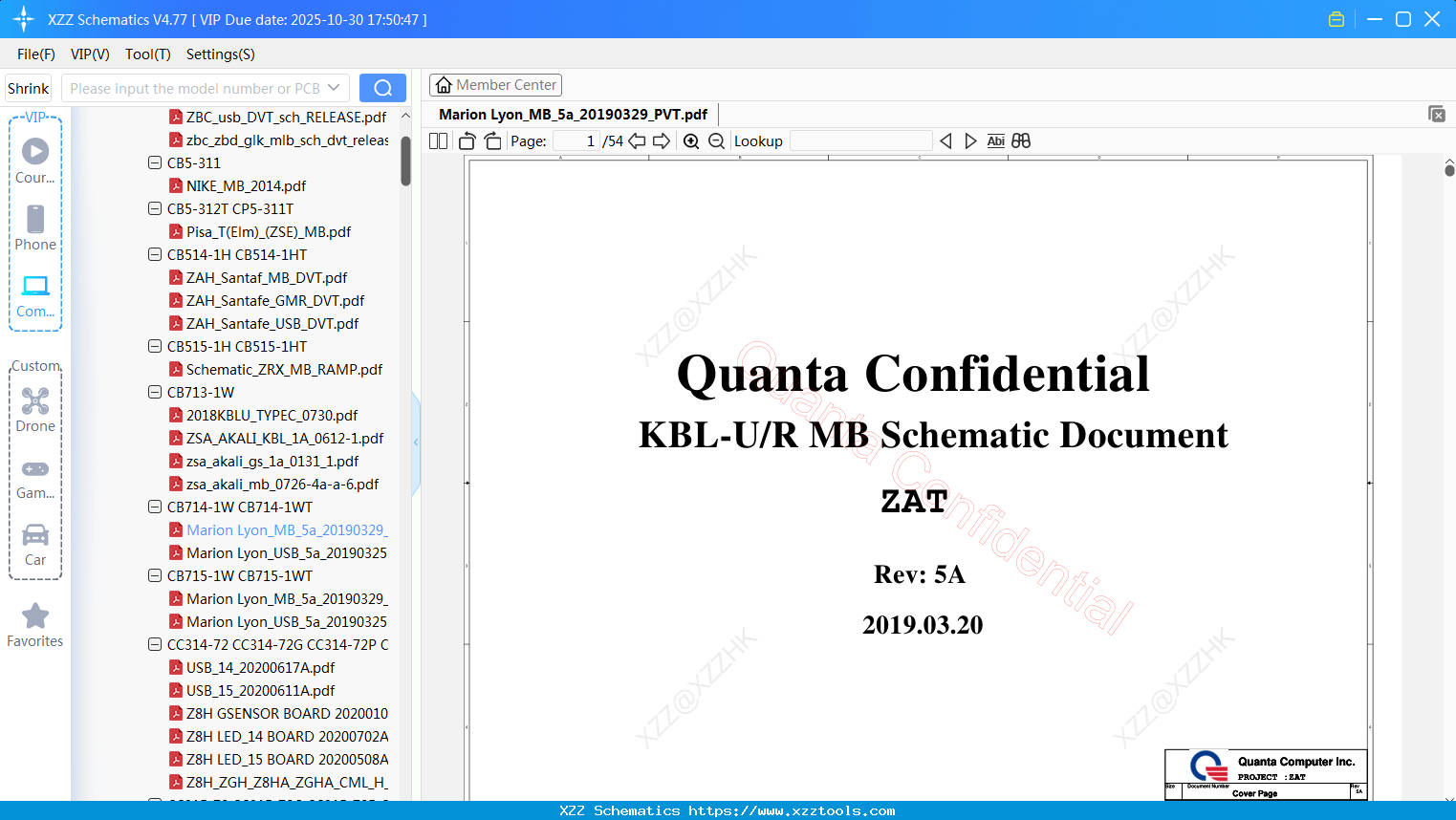The height and width of the screenshot is (820, 1456).
Task: Collapse the CB715-1W CB715-1WT folder
Action: [x=155, y=575]
